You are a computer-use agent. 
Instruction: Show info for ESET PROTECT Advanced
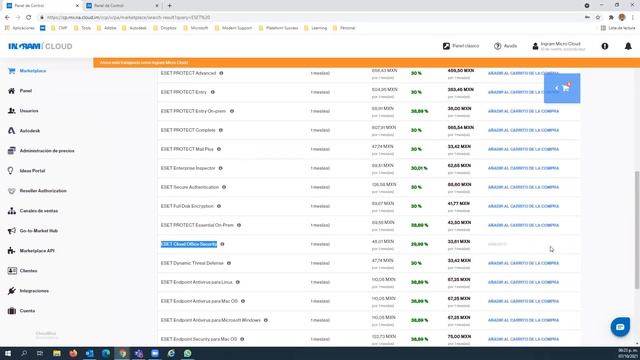coord(221,73)
